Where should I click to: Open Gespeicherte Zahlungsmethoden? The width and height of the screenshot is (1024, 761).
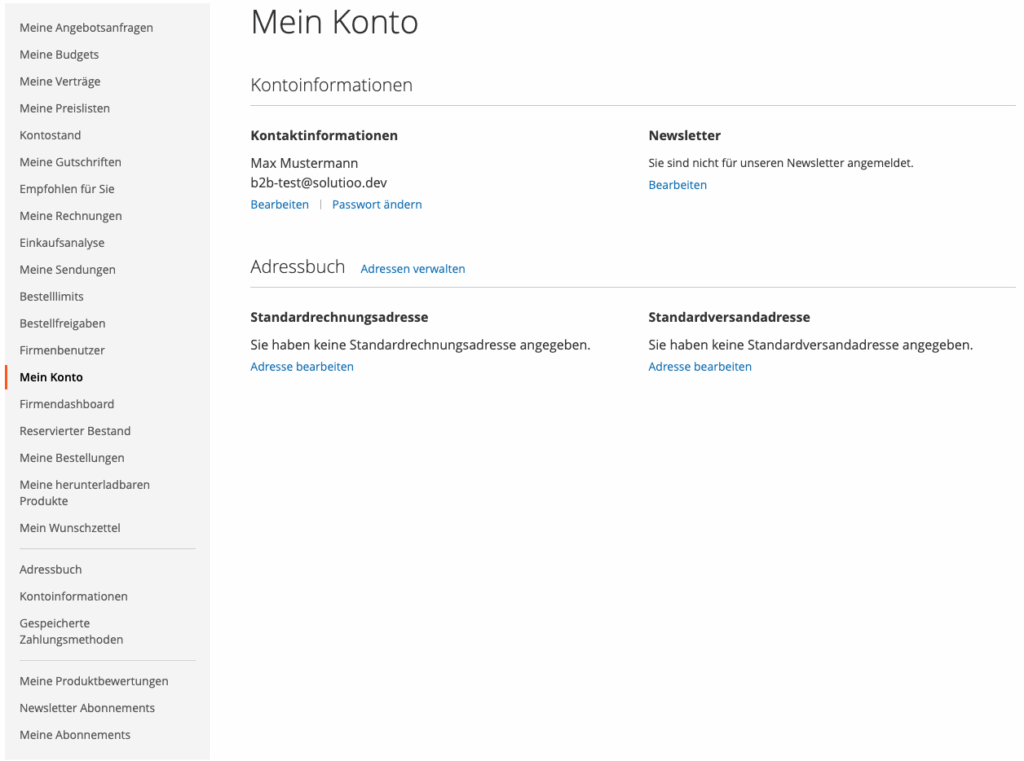(x=71, y=631)
